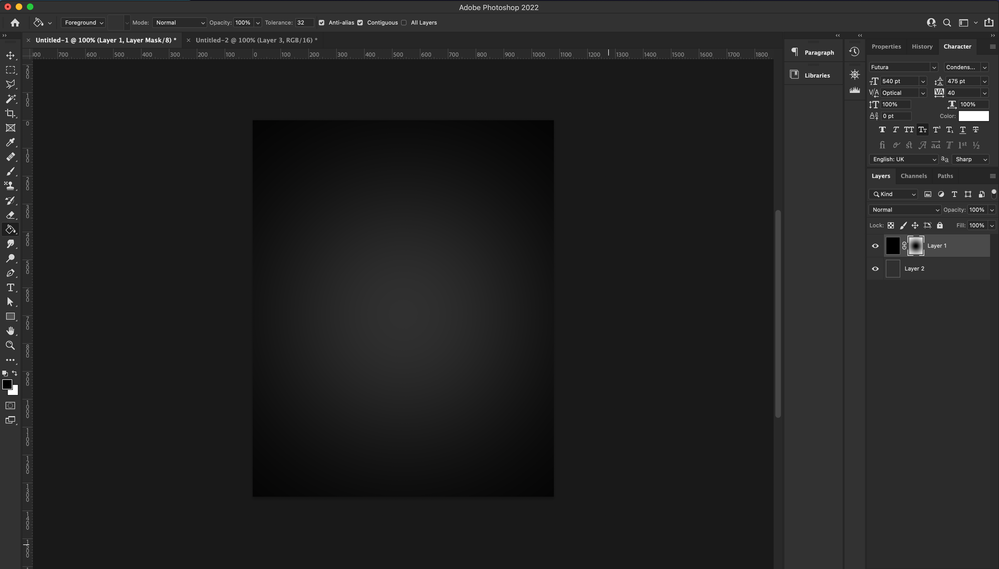
Task: Enable All Layers checkbox
Action: [x=404, y=22]
